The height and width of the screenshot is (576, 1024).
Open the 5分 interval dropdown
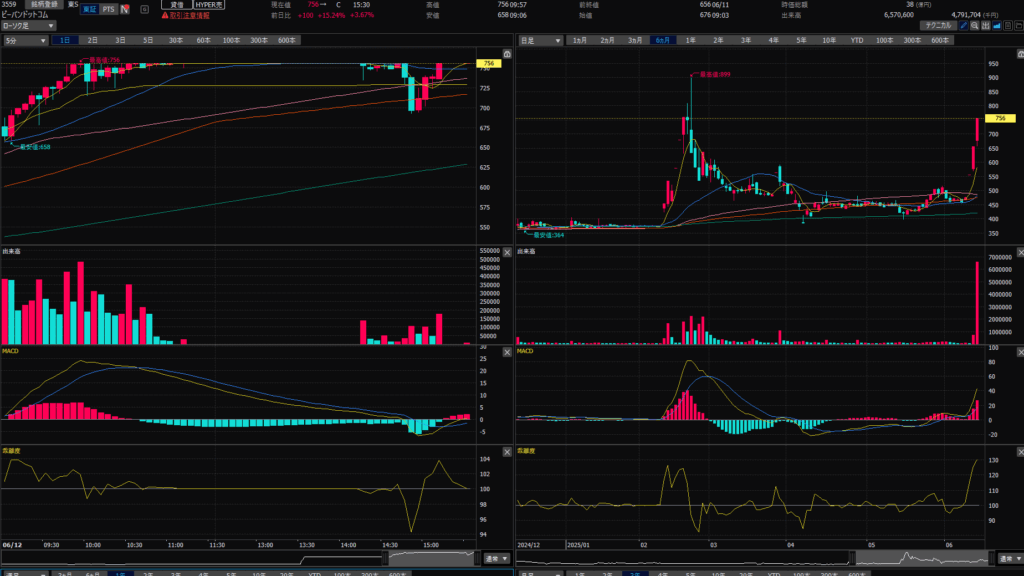click(25, 40)
